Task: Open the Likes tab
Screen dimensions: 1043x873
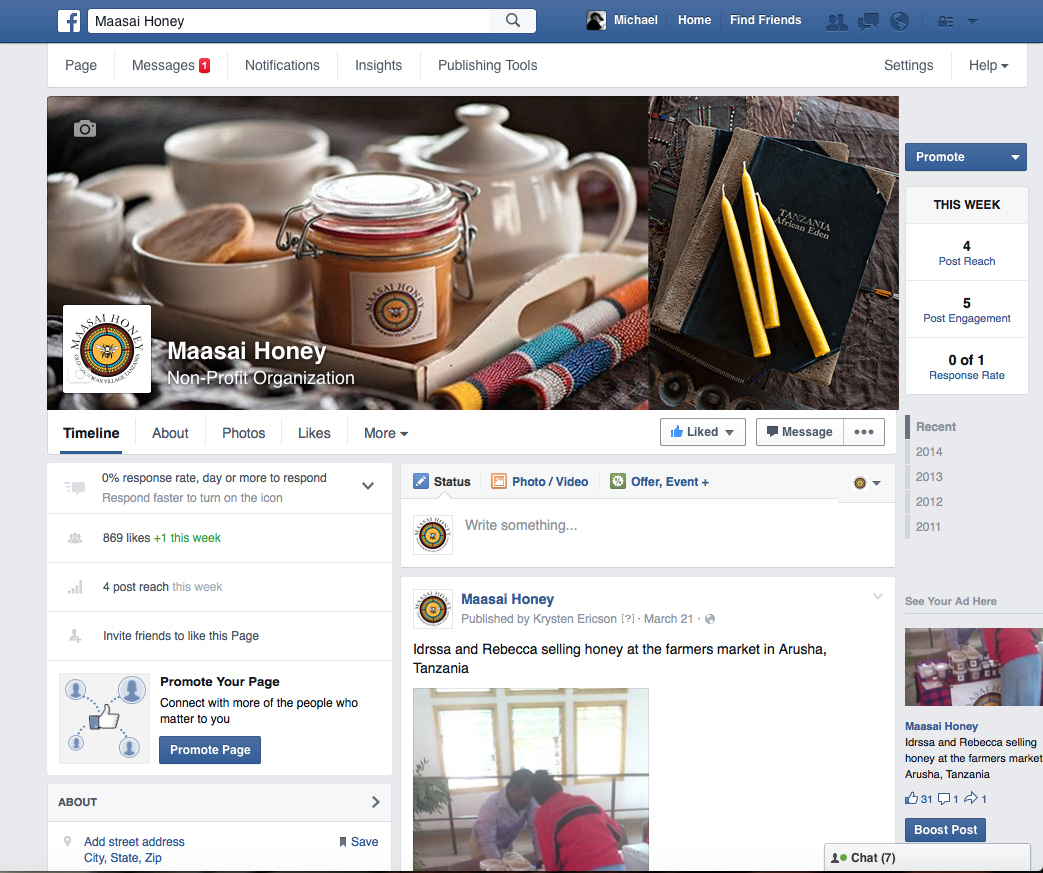Action: pos(314,433)
